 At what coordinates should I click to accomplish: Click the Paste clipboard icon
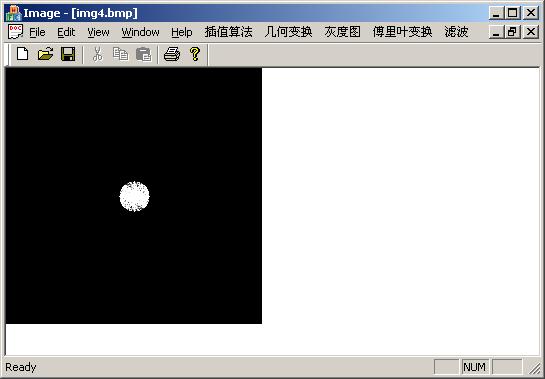(143, 54)
